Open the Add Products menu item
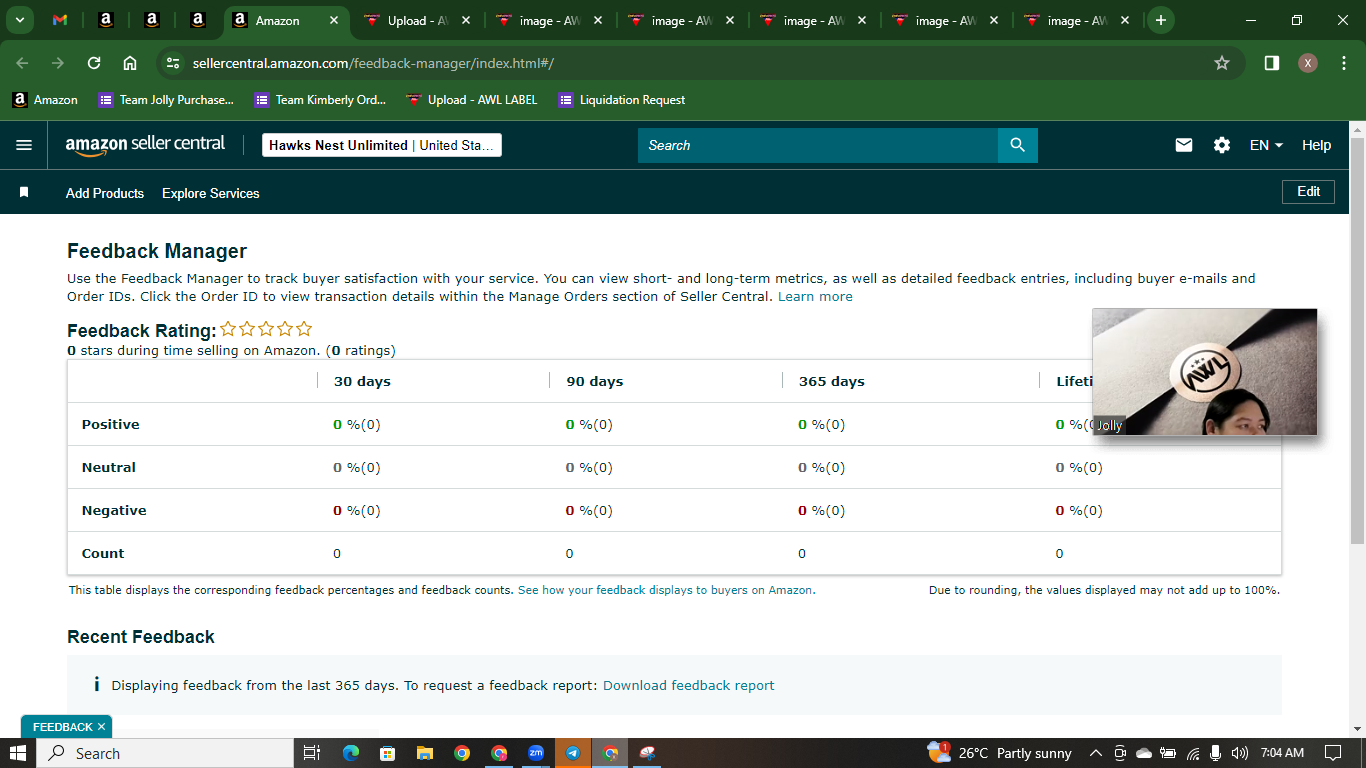Screen dimensions: 1366x768 105,193
